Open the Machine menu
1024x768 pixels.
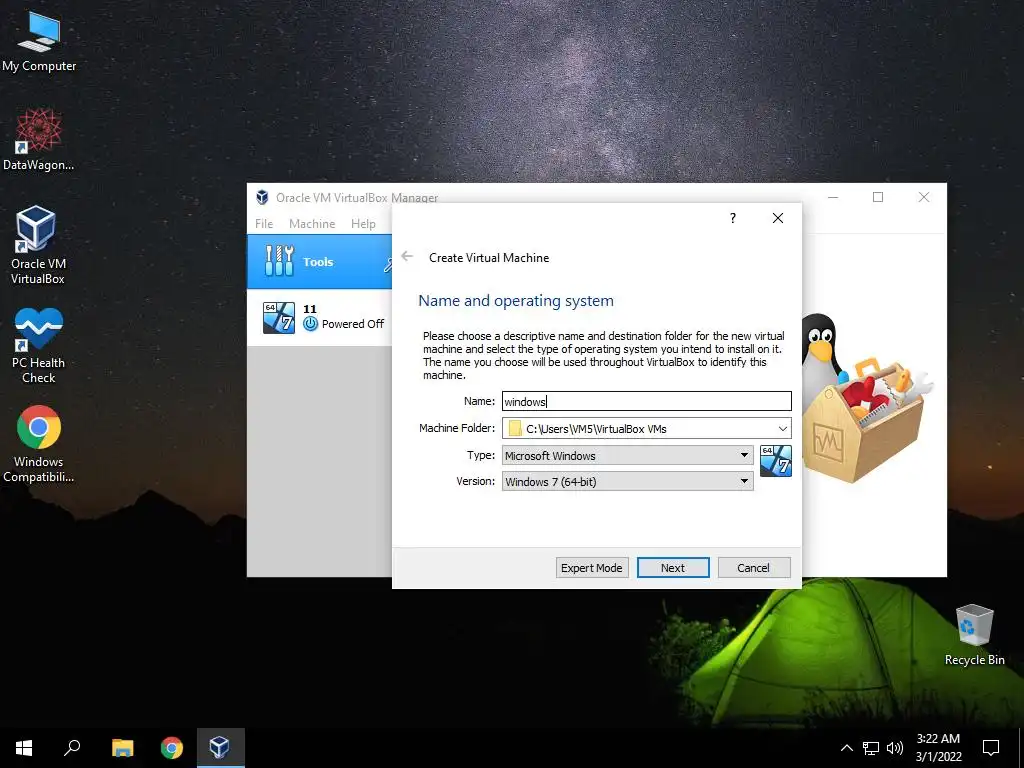pos(312,223)
